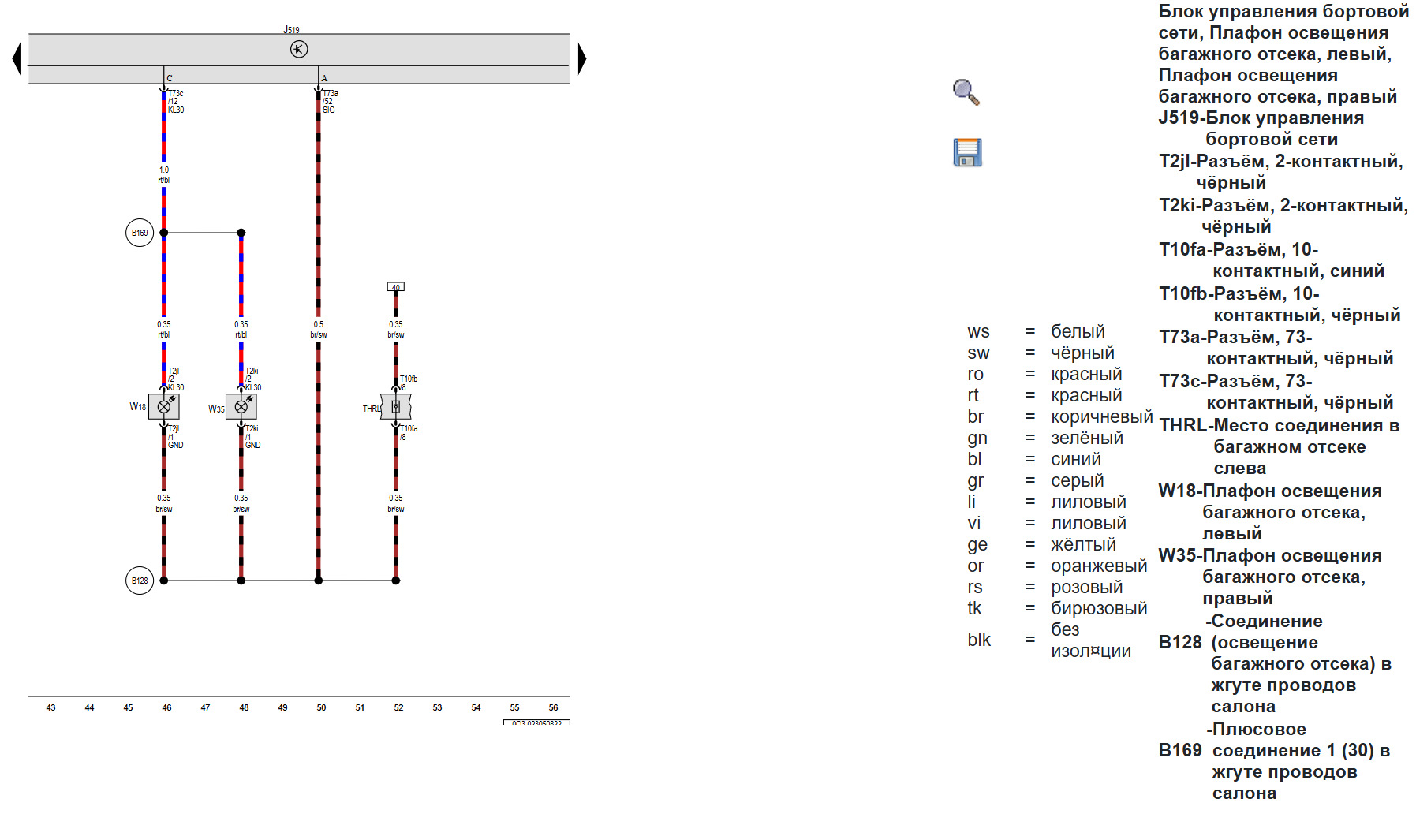The width and height of the screenshot is (1416, 840).
Task: Go to the previous diagram page arrow
Action: (17, 59)
